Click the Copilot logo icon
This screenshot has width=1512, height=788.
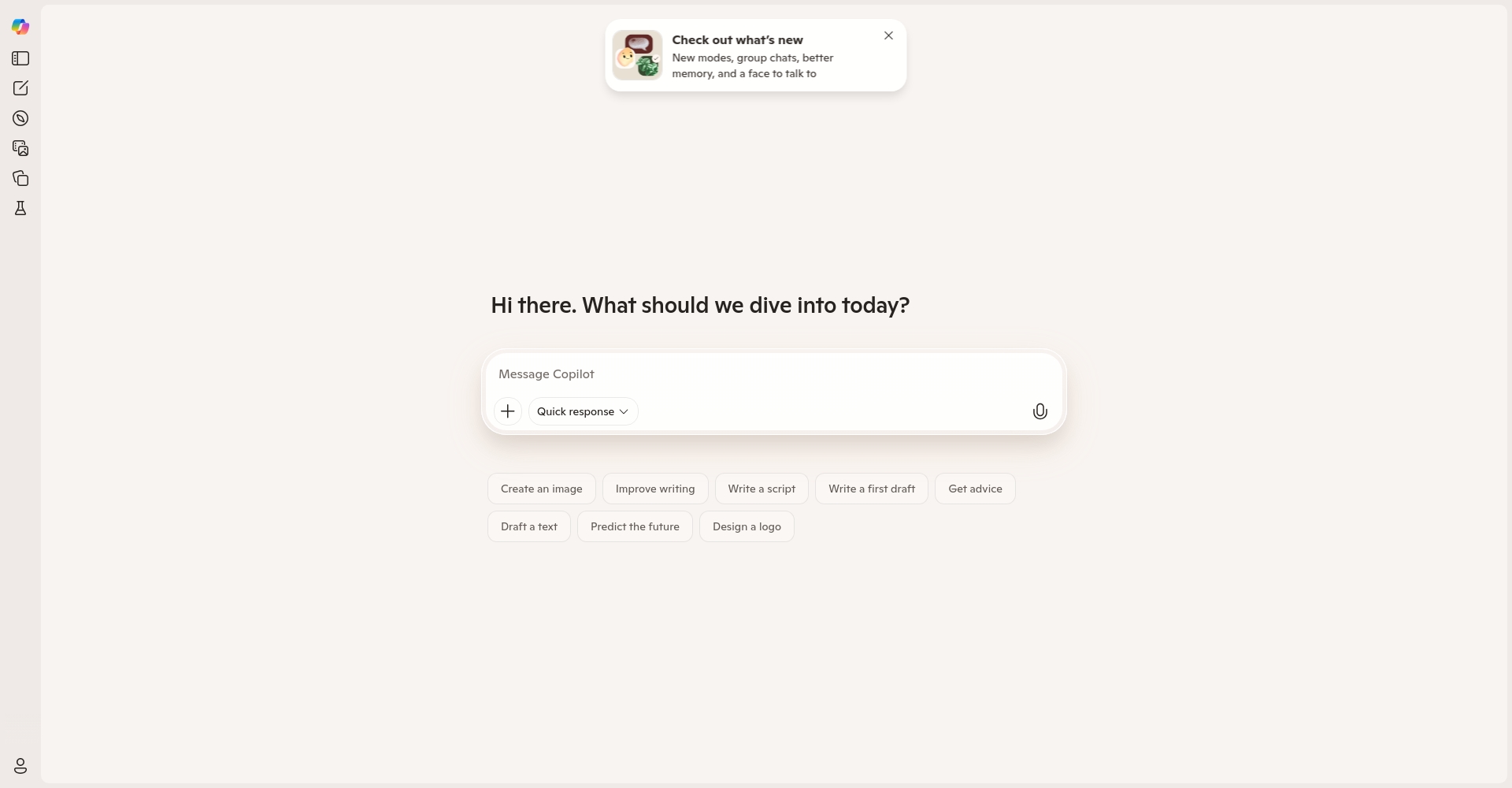20,27
